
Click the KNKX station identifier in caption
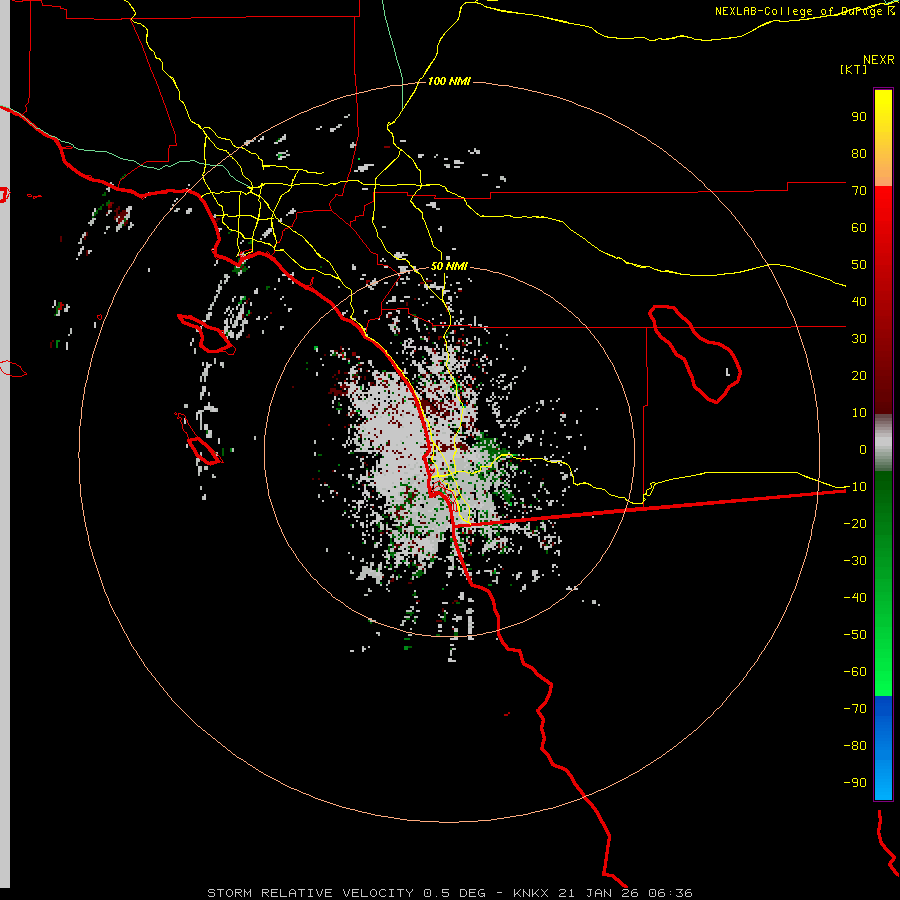click(x=530, y=893)
